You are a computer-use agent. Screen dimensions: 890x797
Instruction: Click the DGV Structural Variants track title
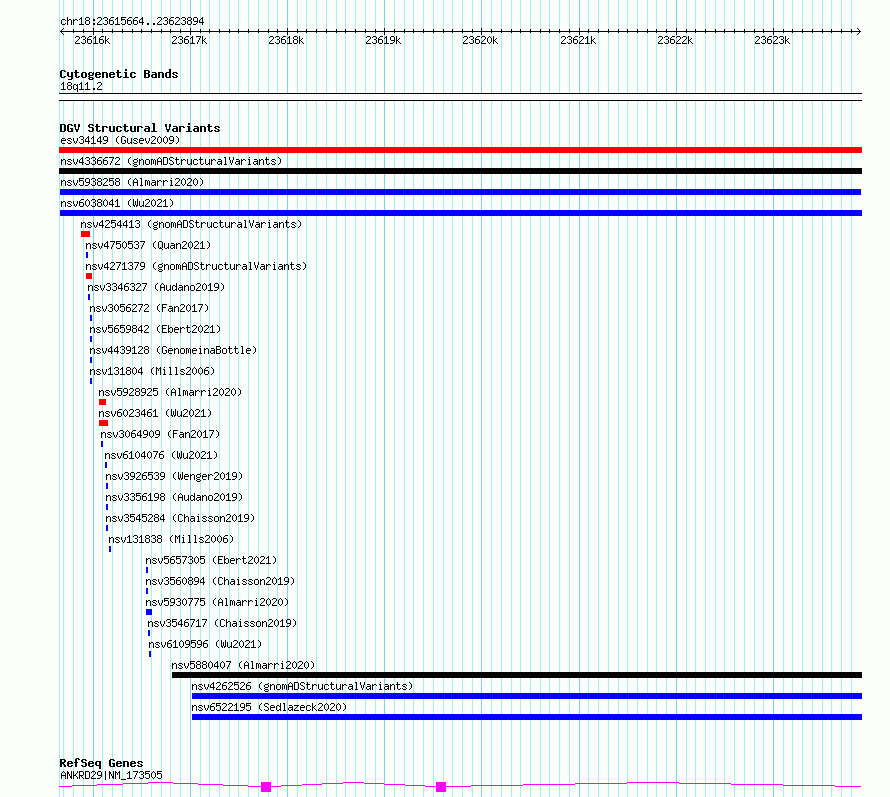(x=140, y=128)
